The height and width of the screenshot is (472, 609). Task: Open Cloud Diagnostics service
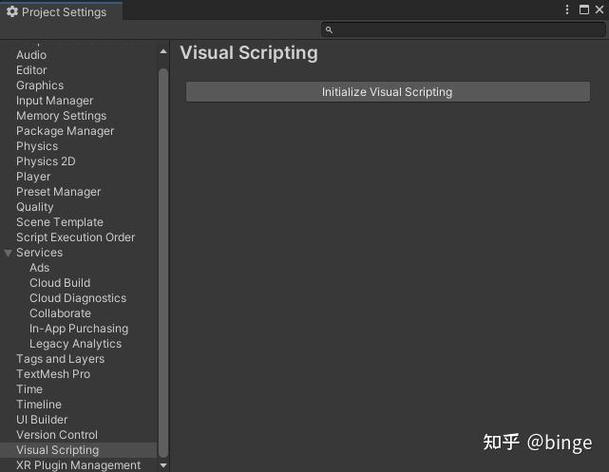(x=78, y=298)
